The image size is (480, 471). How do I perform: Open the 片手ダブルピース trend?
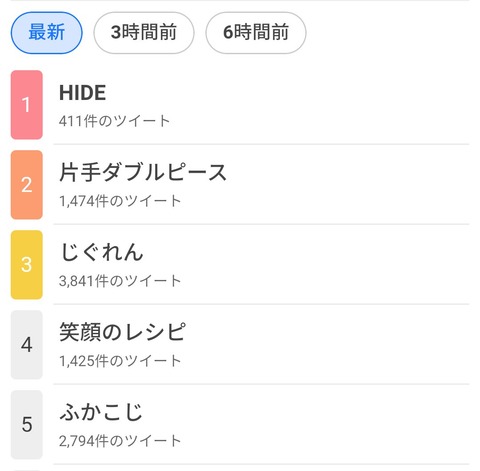(143, 172)
